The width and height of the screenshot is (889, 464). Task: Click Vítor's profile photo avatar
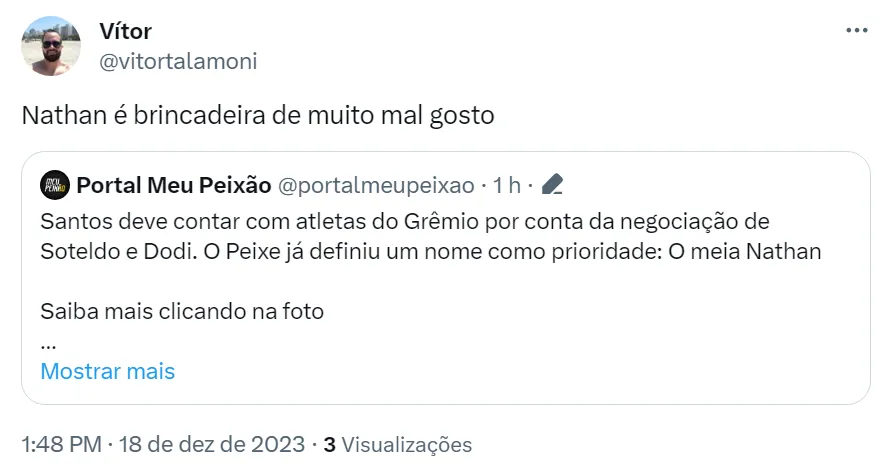[50, 46]
